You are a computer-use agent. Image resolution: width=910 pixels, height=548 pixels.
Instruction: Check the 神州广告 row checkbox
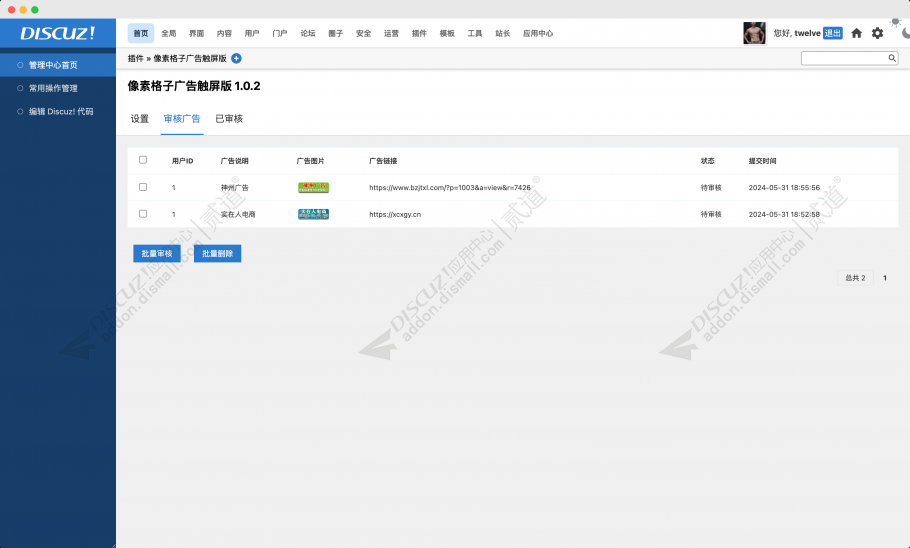[143, 187]
